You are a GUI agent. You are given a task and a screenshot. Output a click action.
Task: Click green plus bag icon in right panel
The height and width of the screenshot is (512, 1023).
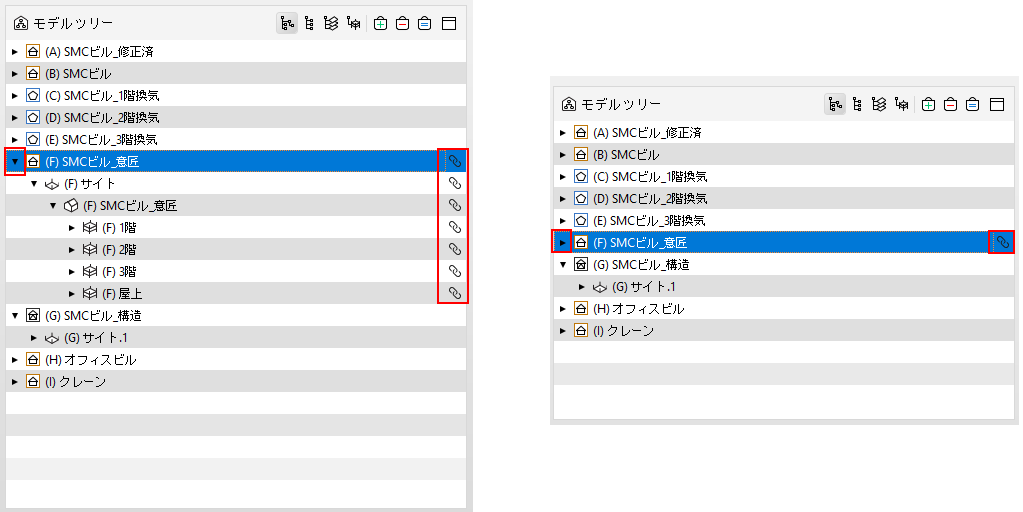coord(928,104)
